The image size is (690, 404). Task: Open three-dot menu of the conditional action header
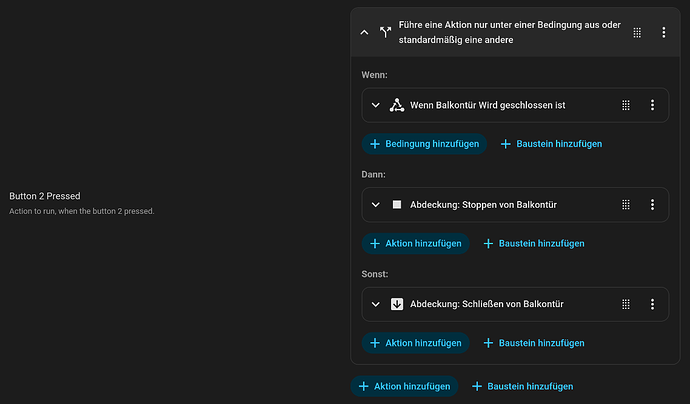663,33
